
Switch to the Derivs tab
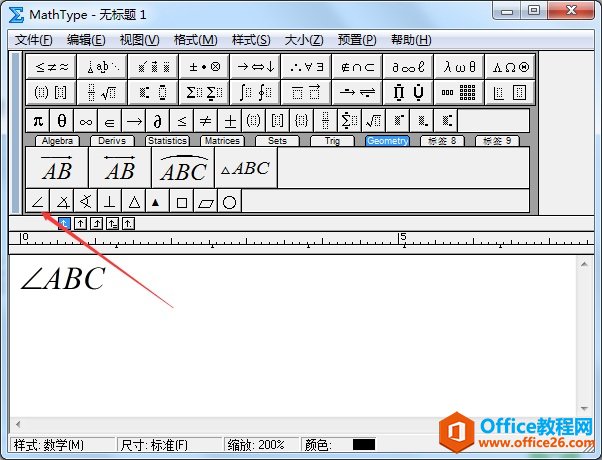(112, 141)
